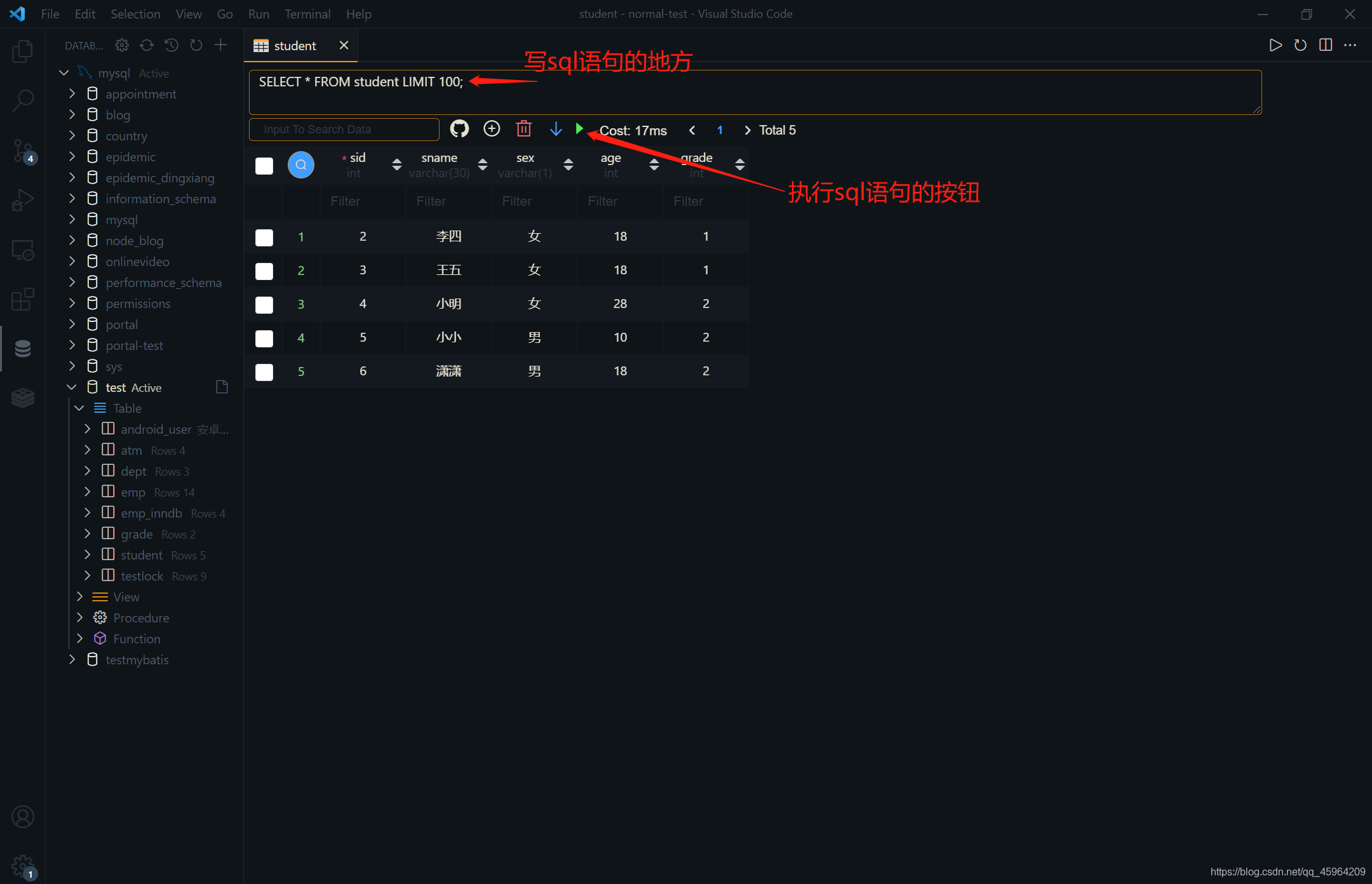Sort by the sname column
The height and width of the screenshot is (884, 1372).
(483, 164)
